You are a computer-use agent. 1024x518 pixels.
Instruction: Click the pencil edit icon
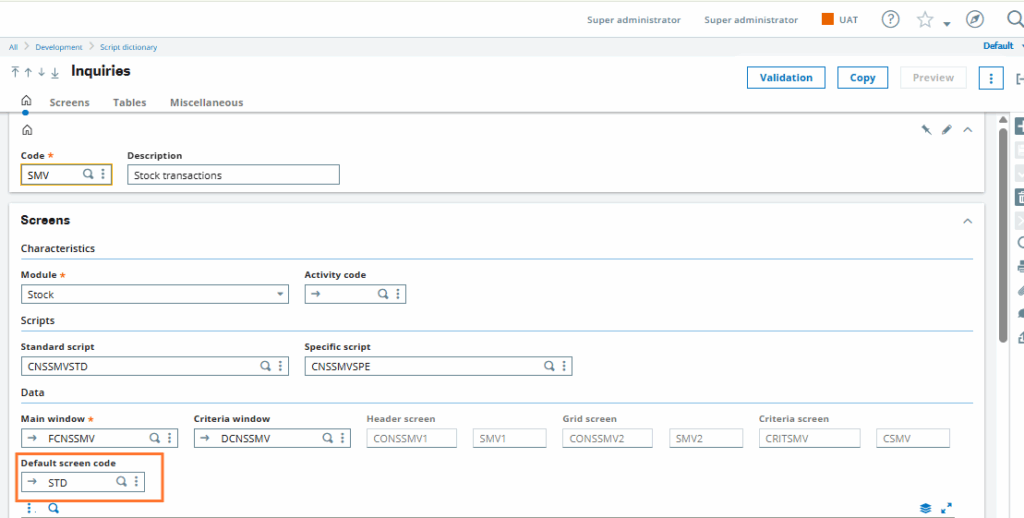[946, 130]
